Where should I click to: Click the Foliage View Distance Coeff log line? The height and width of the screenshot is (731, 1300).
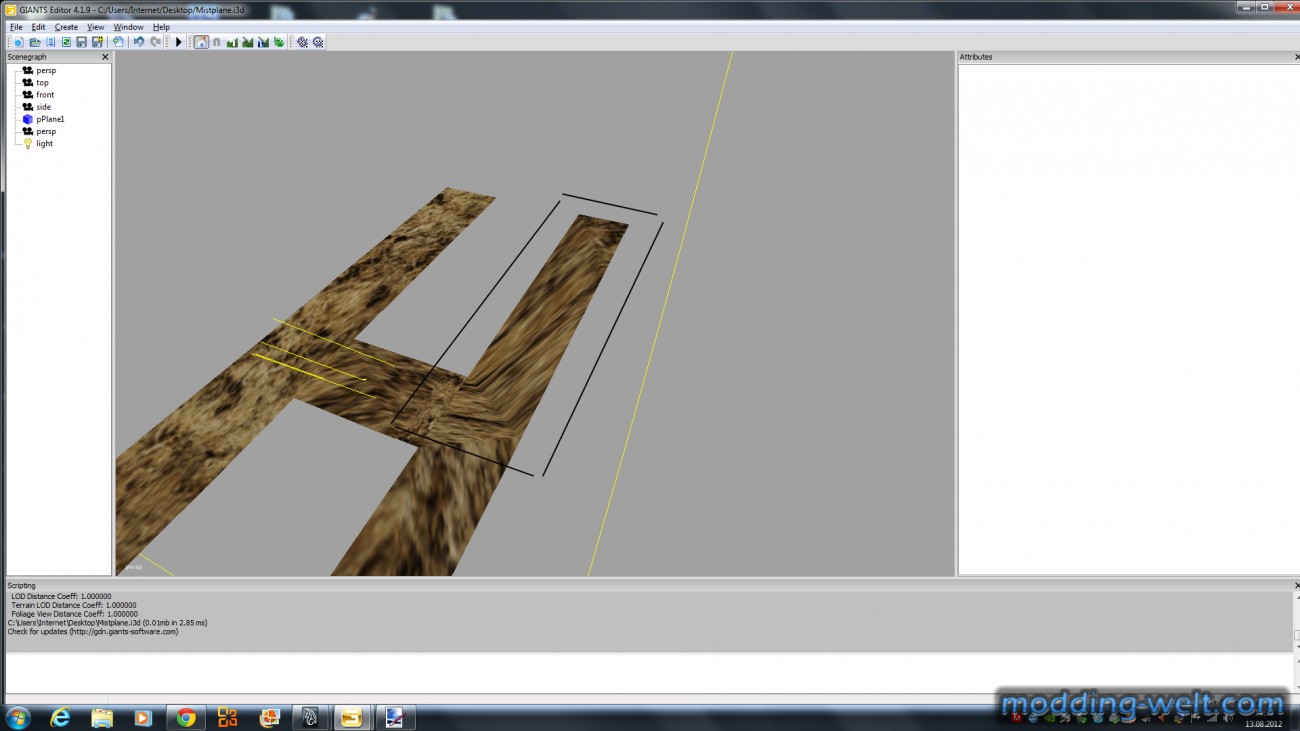tap(74, 614)
